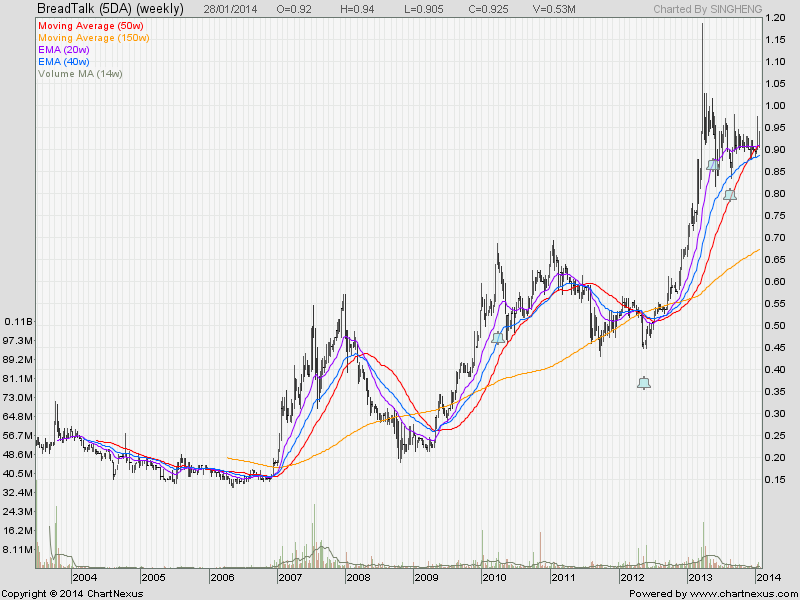800x600 pixels.
Task: Click the 2011 year label on time axis
Action: [x=563, y=577]
